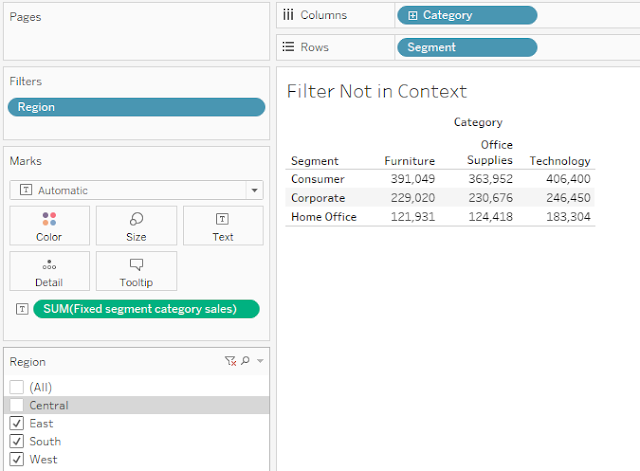Open the Automatic mark type dropdown
The height and width of the screenshot is (471, 640).
click(254, 190)
